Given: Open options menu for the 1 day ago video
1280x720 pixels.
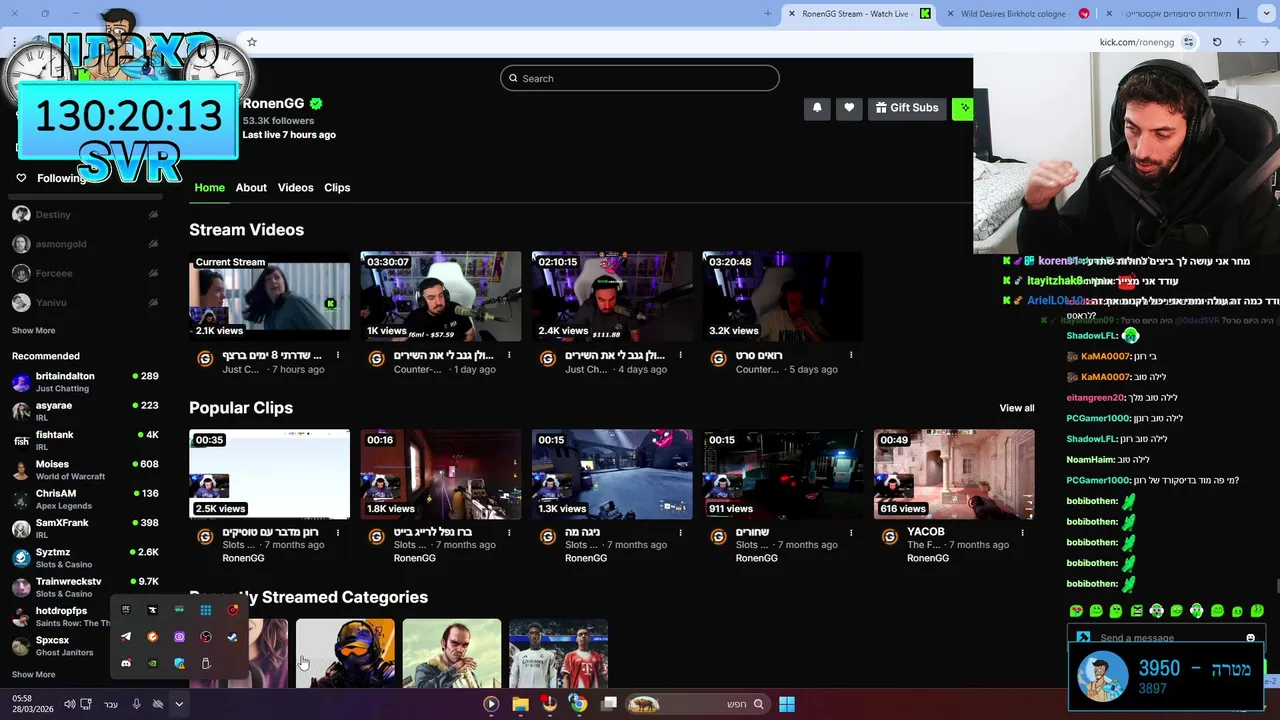Looking at the screenshot, I should (509, 355).
